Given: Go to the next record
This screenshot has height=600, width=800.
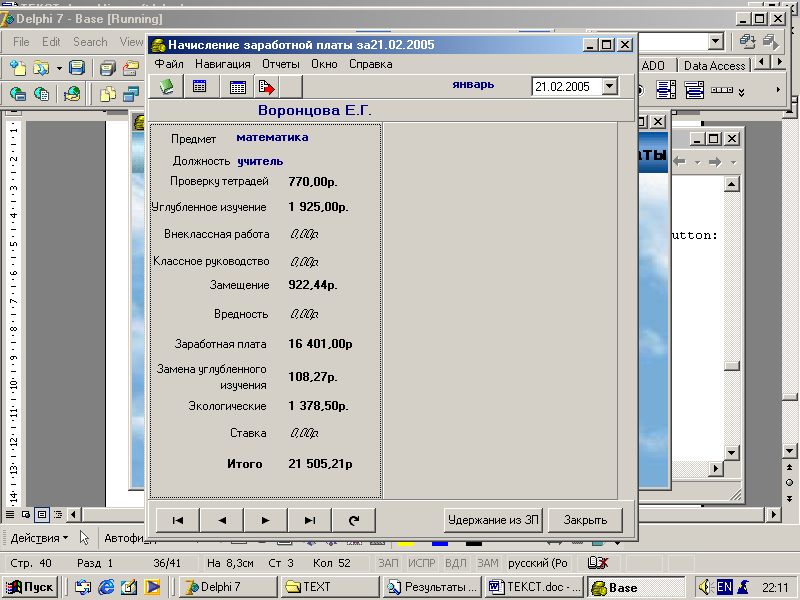Looking at the screenshot, I should pos(265,520).
